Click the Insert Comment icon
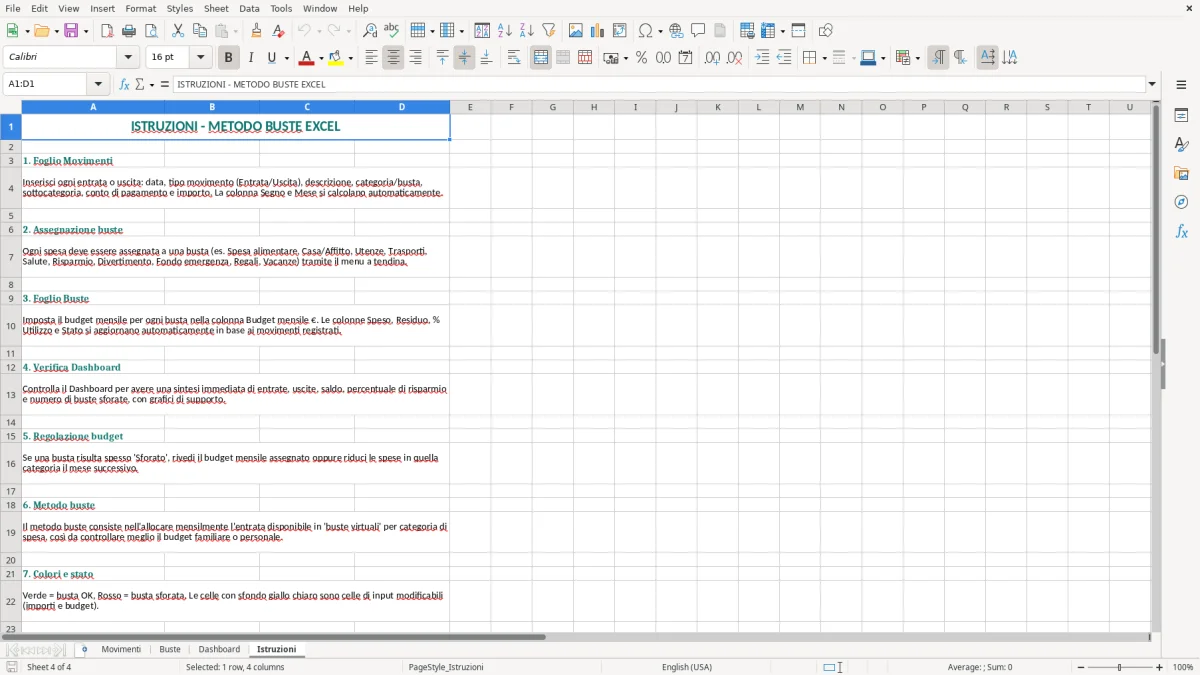 pyautogui.click(x=698, y=31)
